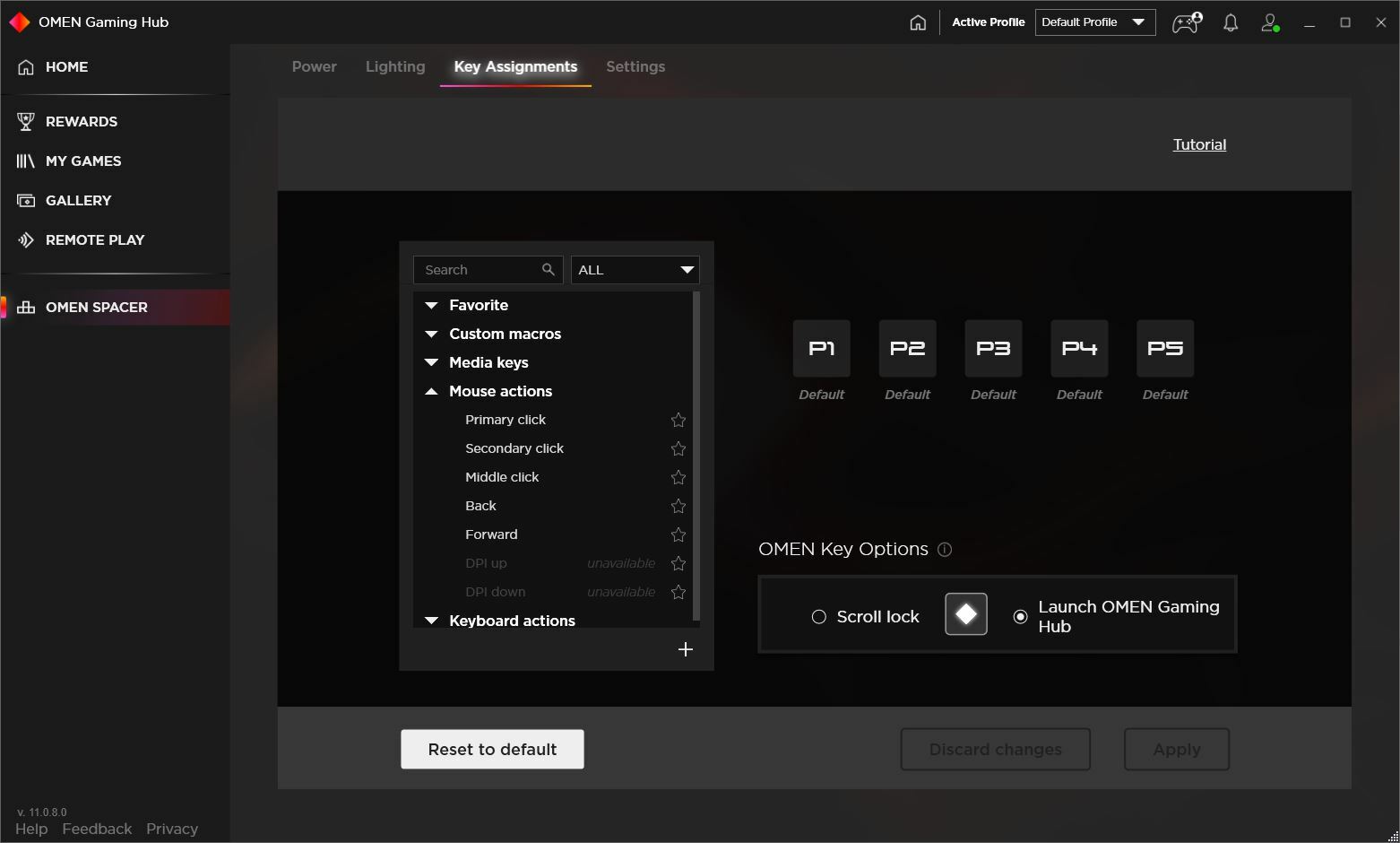This screenshot has height=843, width=1400.
Task: Open the GALLERY section
Action: coord(26,200)
